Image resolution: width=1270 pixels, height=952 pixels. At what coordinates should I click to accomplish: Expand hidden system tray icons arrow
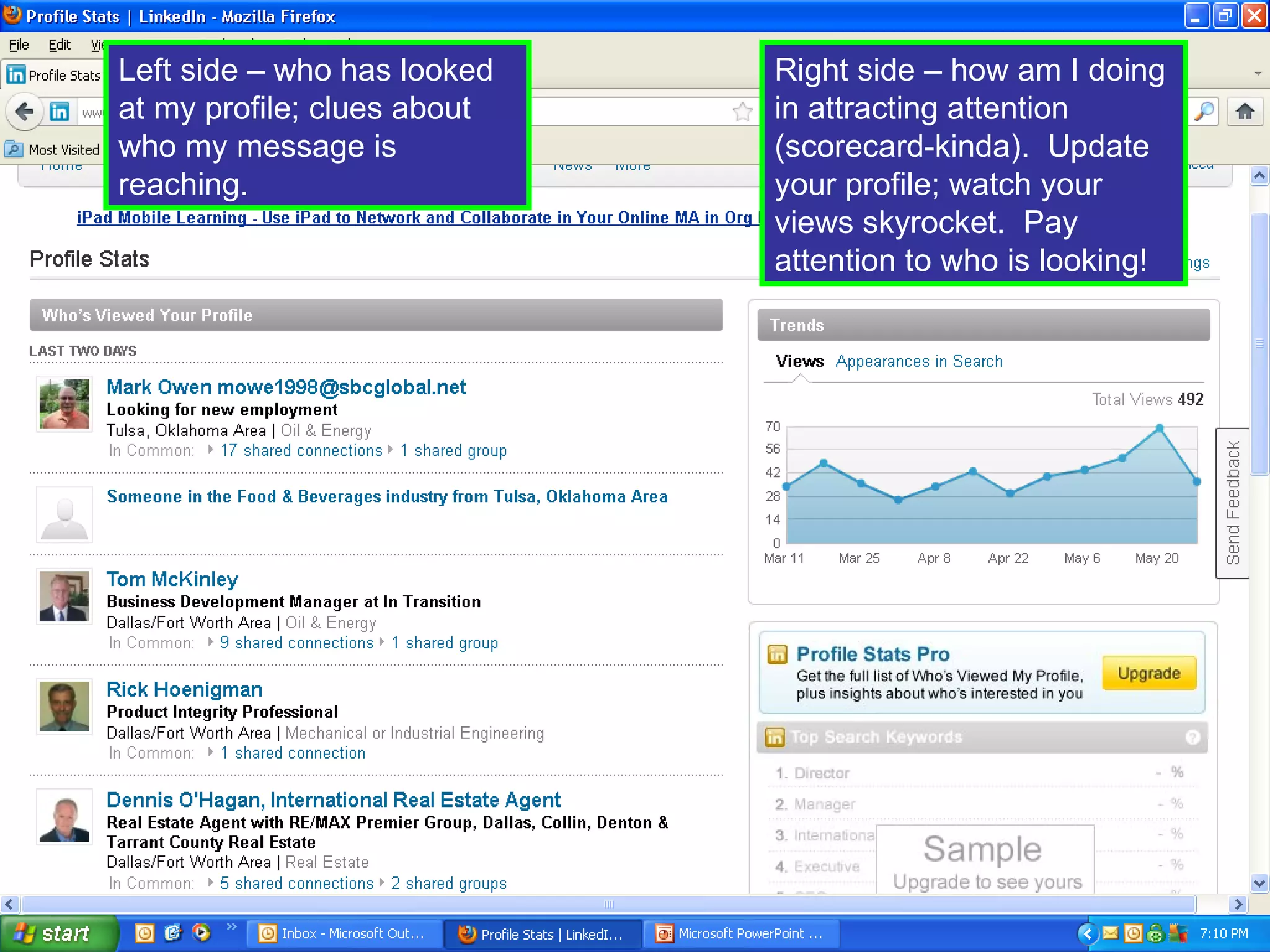click(1088, 933)
